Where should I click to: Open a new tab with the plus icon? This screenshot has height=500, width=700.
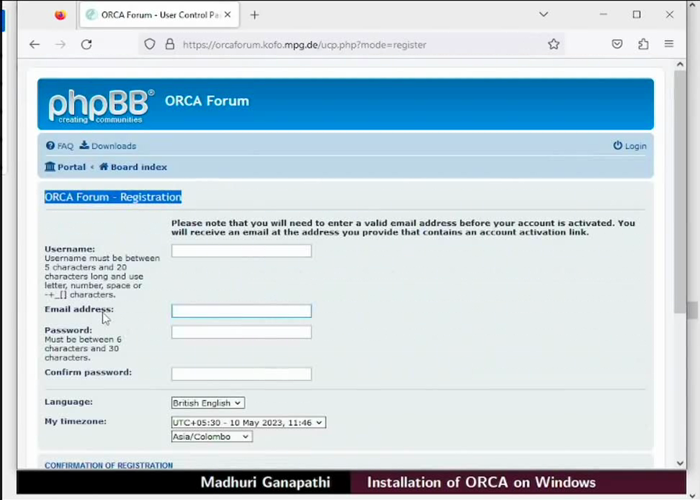point(254,15)
